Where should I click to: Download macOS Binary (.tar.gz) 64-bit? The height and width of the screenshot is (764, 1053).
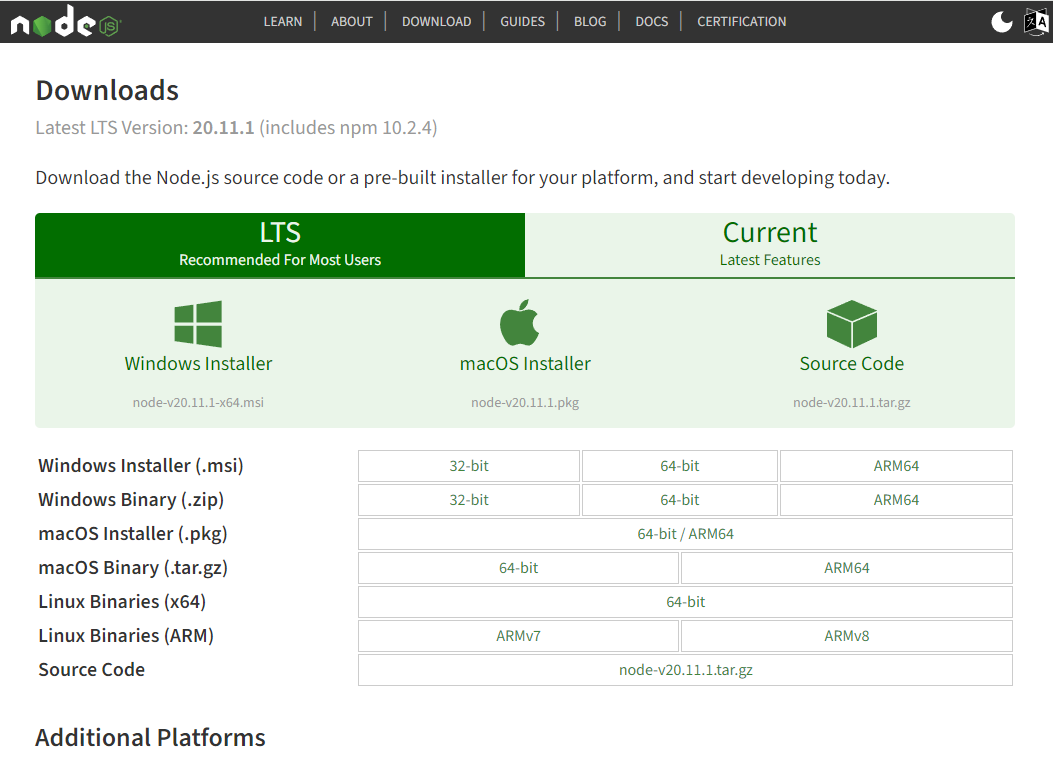(x=518, y=568)
